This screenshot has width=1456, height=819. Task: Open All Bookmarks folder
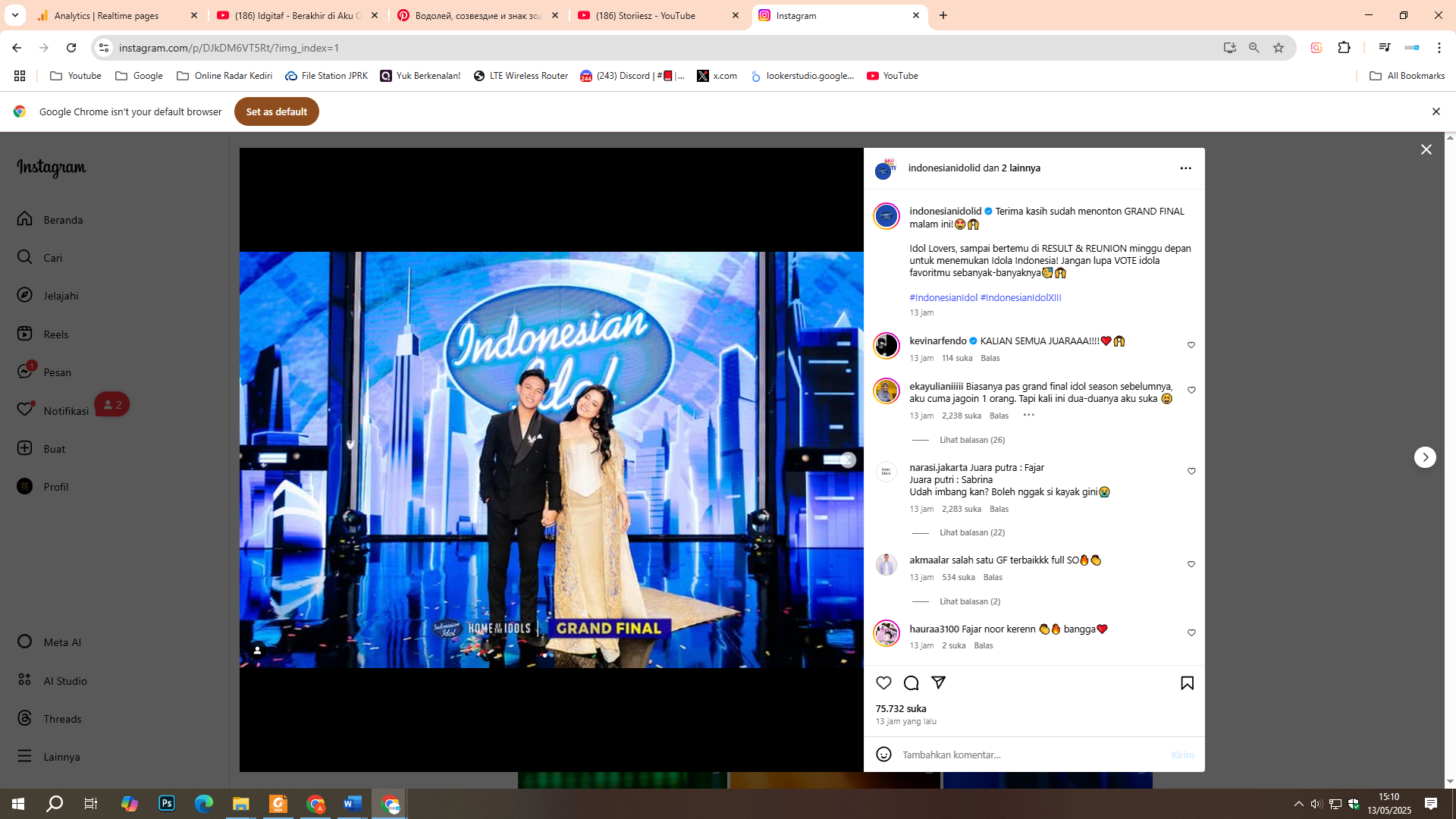[x=1407, y=76]
